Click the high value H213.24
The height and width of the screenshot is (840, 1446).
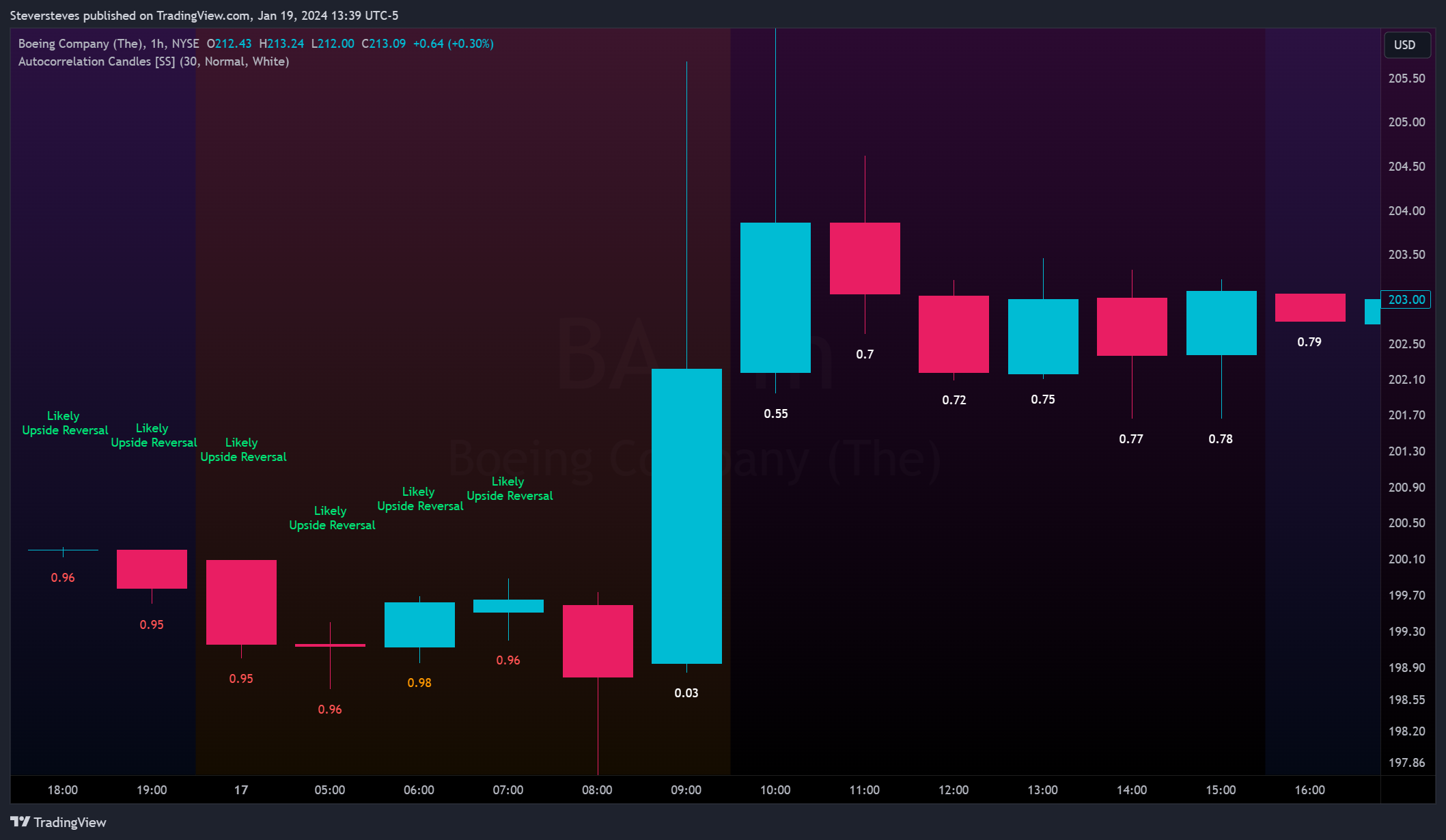pyautogui.click(x=281, y=44)
